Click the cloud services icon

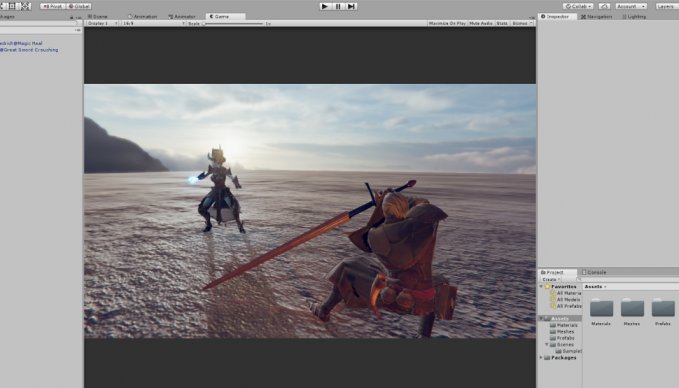(605, 6)
